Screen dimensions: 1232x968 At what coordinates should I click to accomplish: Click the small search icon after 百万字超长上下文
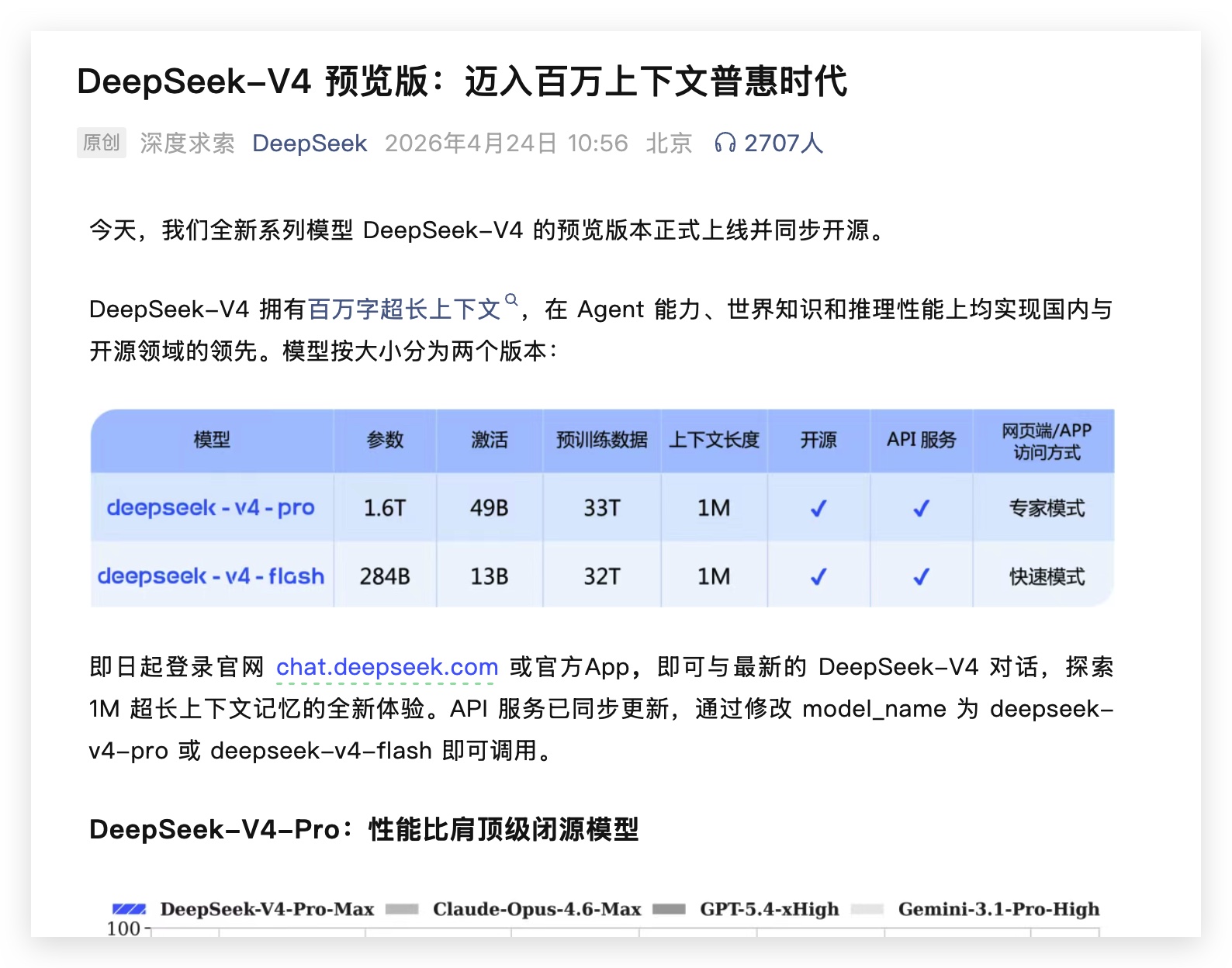511,299
